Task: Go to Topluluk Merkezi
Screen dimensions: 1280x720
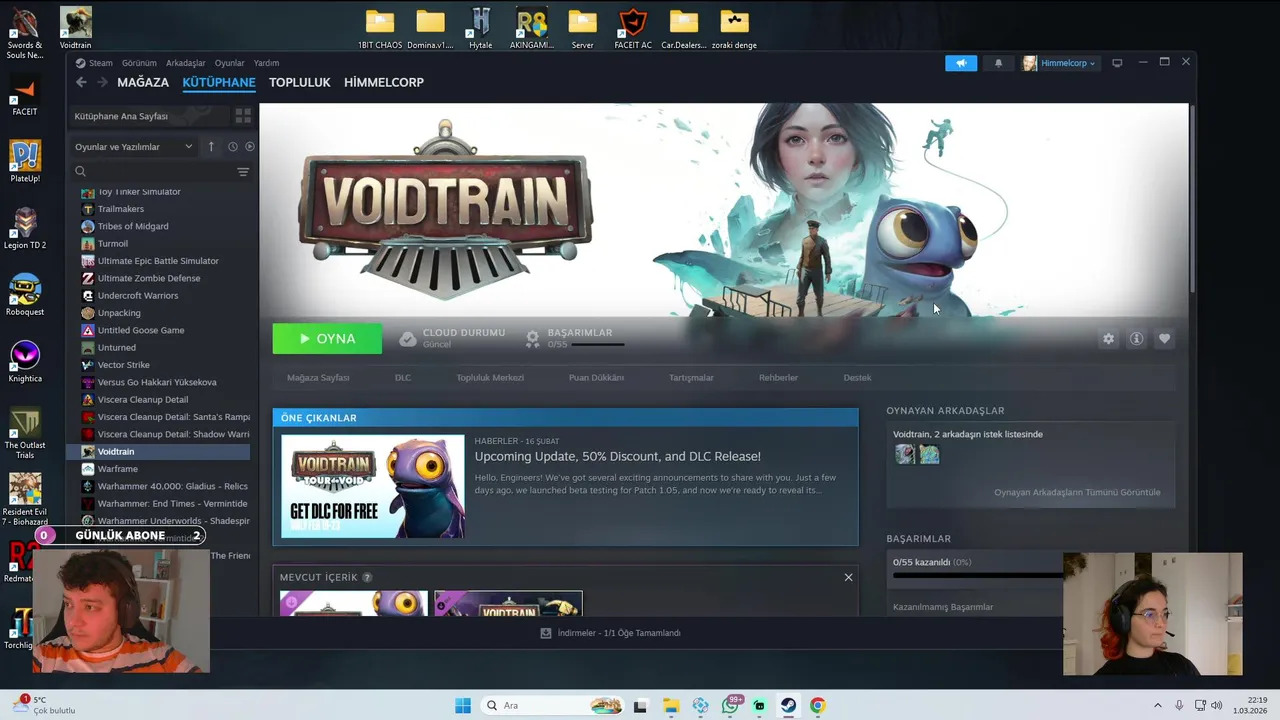Action: (490, 378)
